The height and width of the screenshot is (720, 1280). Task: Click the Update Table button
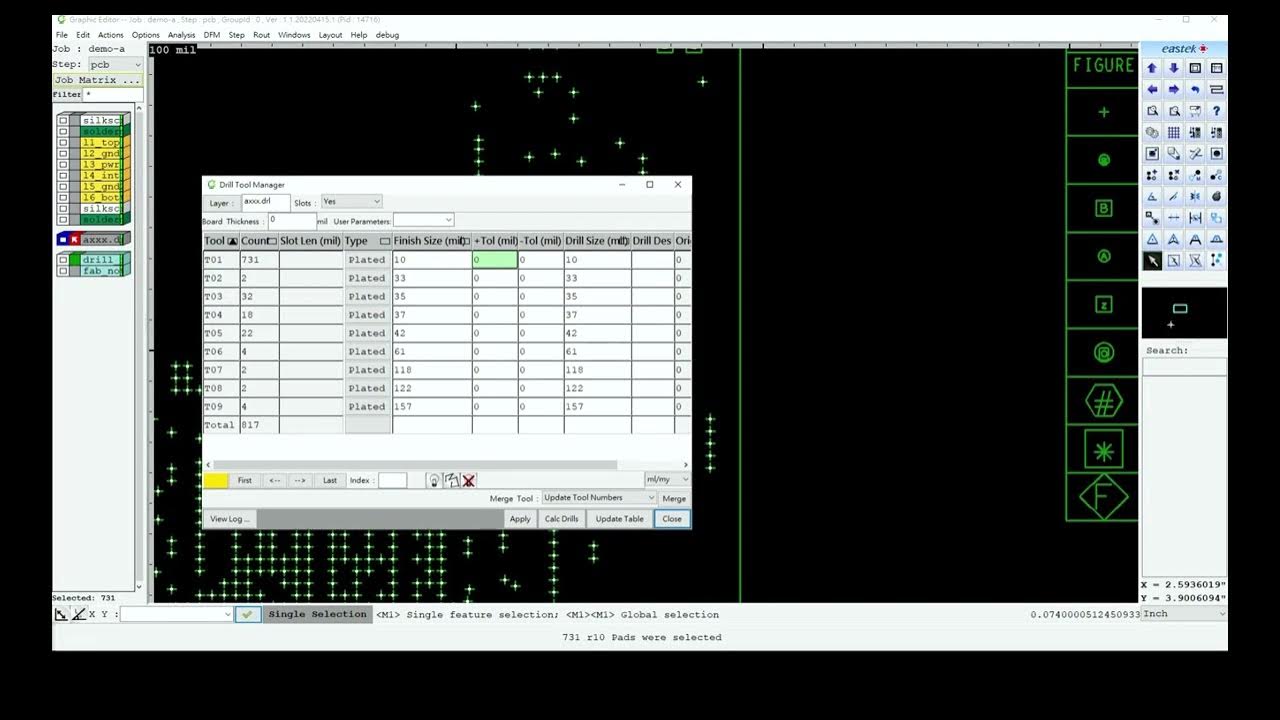[620, 519]
